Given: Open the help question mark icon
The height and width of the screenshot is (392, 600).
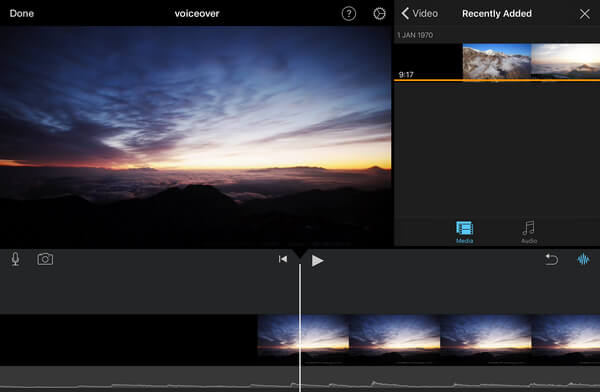Looking at the screenshot, I should pyautogui.click(x=349, y=14).
